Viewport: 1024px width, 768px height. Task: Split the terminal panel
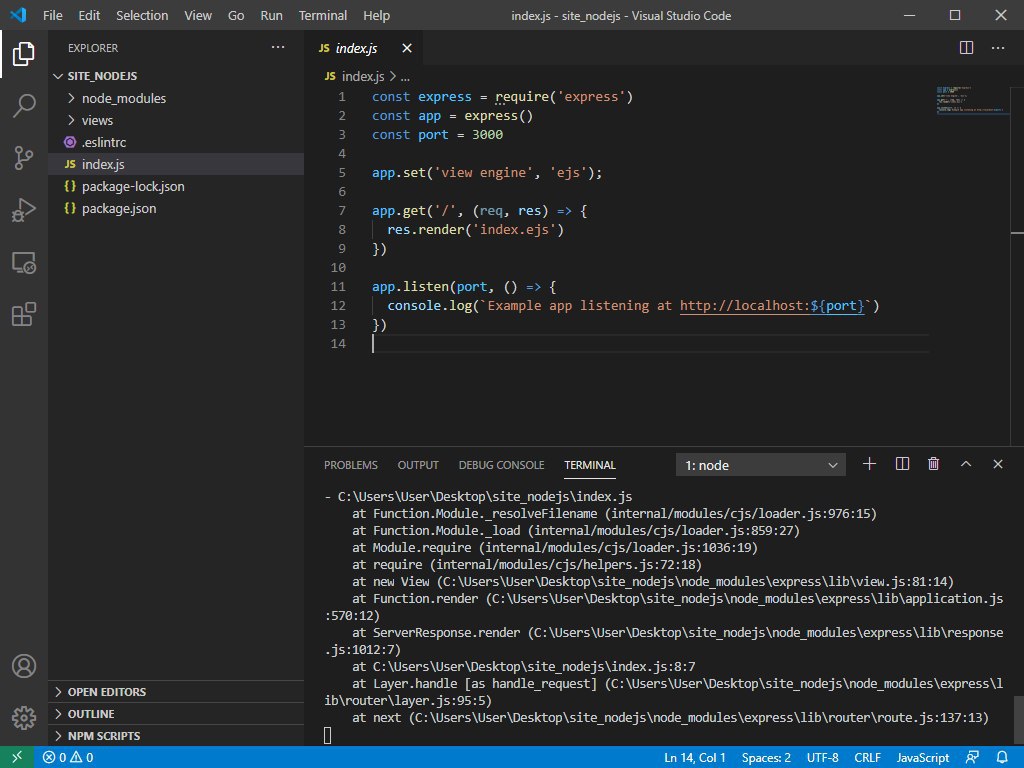point(902,464)
